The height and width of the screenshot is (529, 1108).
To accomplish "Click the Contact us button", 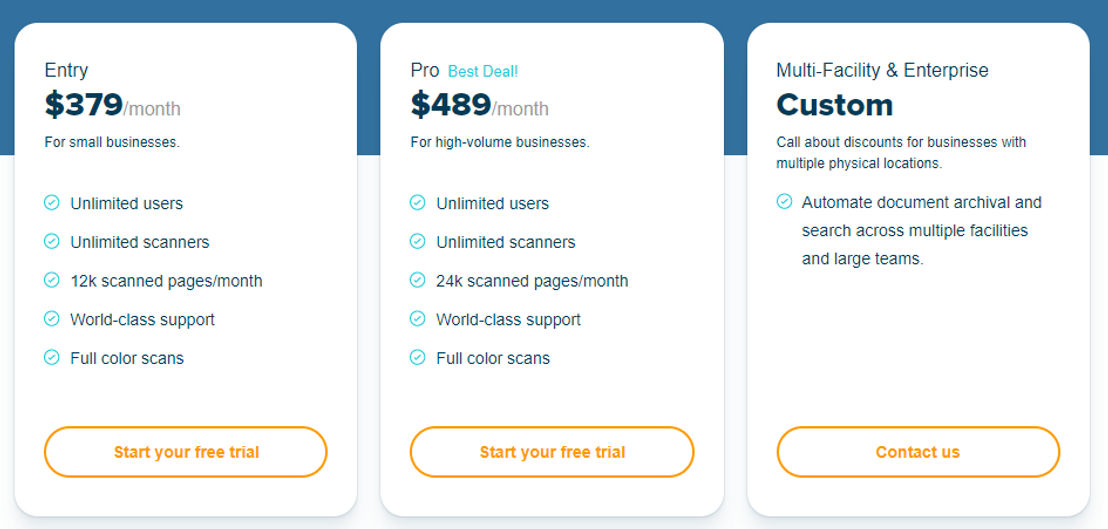I will tap(918, 452).
